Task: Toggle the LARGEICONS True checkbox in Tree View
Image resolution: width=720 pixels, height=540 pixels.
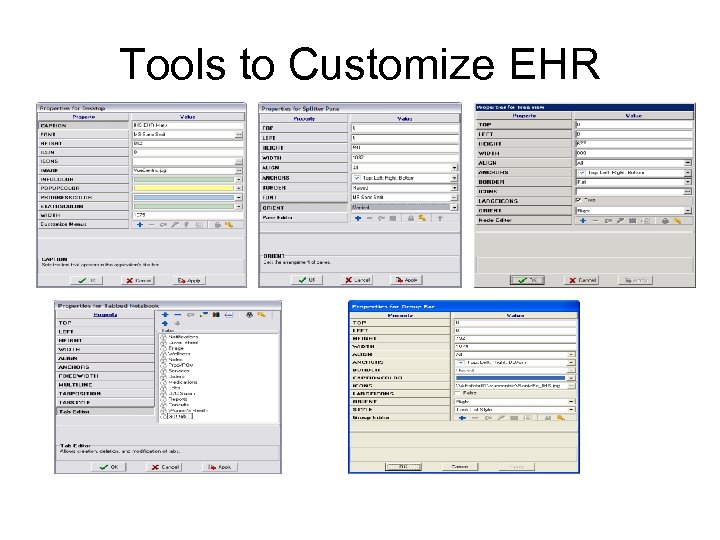Action: [579, 200]
